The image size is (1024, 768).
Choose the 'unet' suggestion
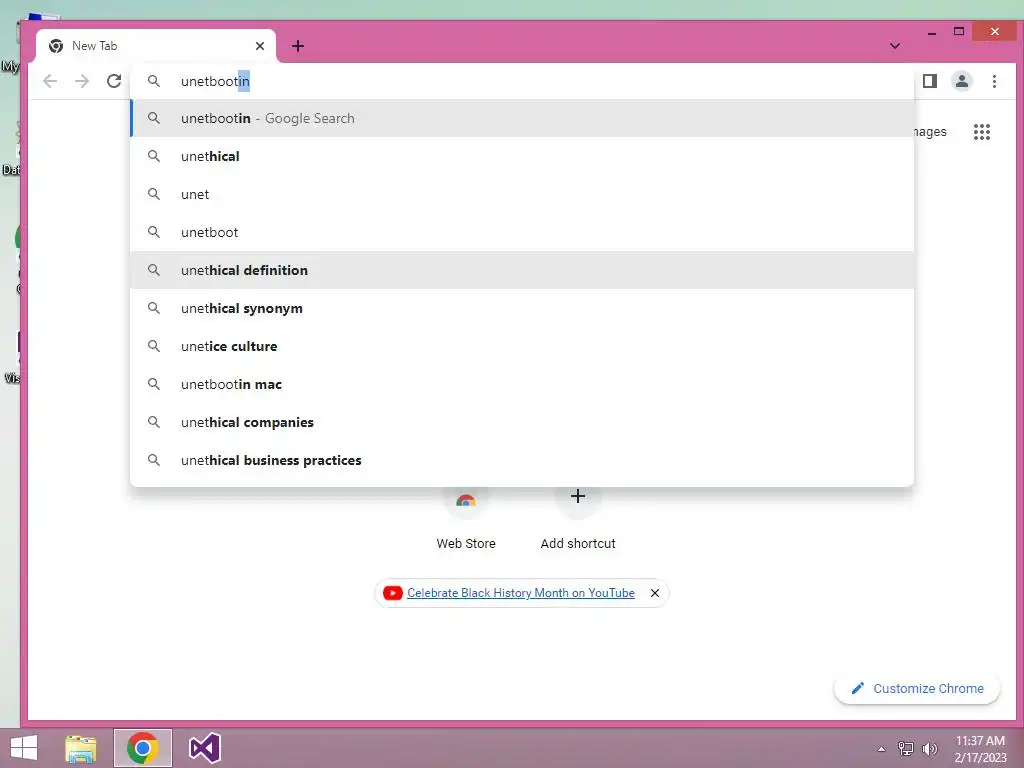pos(522,194)
